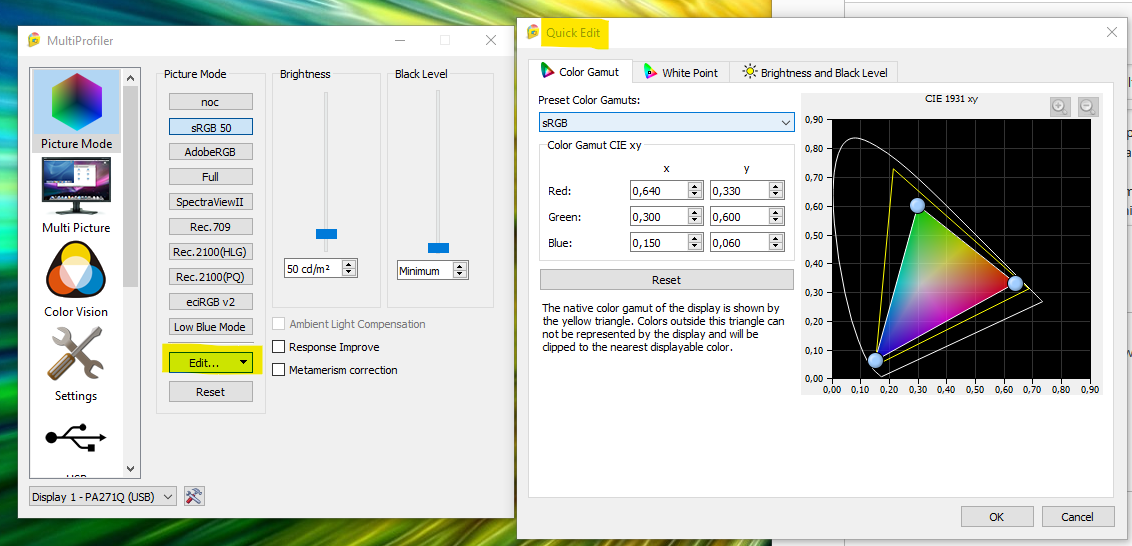Screen dimensions: 1132x546
Task: Select the Multi Picture sidebar icon
Action: [x=76, y=188]
